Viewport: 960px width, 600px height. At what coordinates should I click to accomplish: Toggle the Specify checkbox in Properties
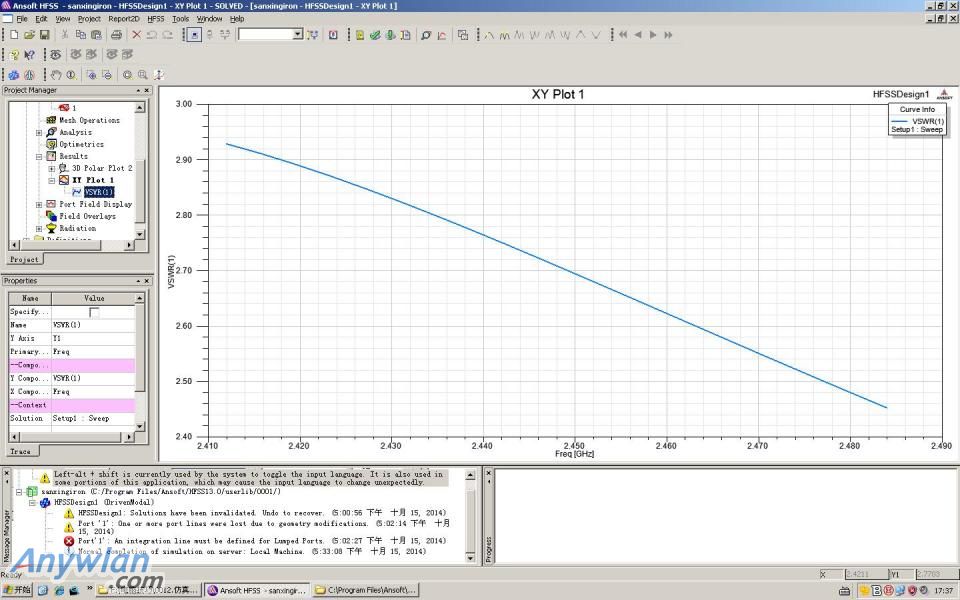[x=94, y=312]
